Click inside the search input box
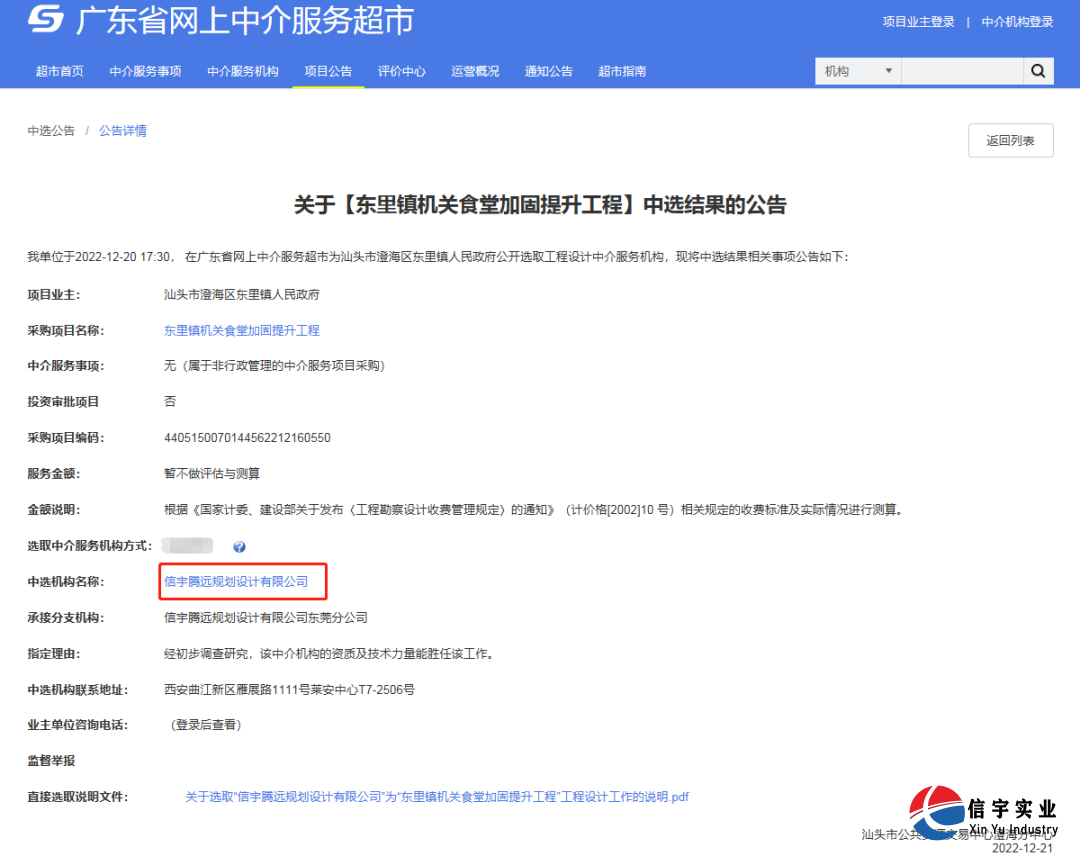Screen dimensions: 1080x856 pyautogui.click(x=960, y=71)
